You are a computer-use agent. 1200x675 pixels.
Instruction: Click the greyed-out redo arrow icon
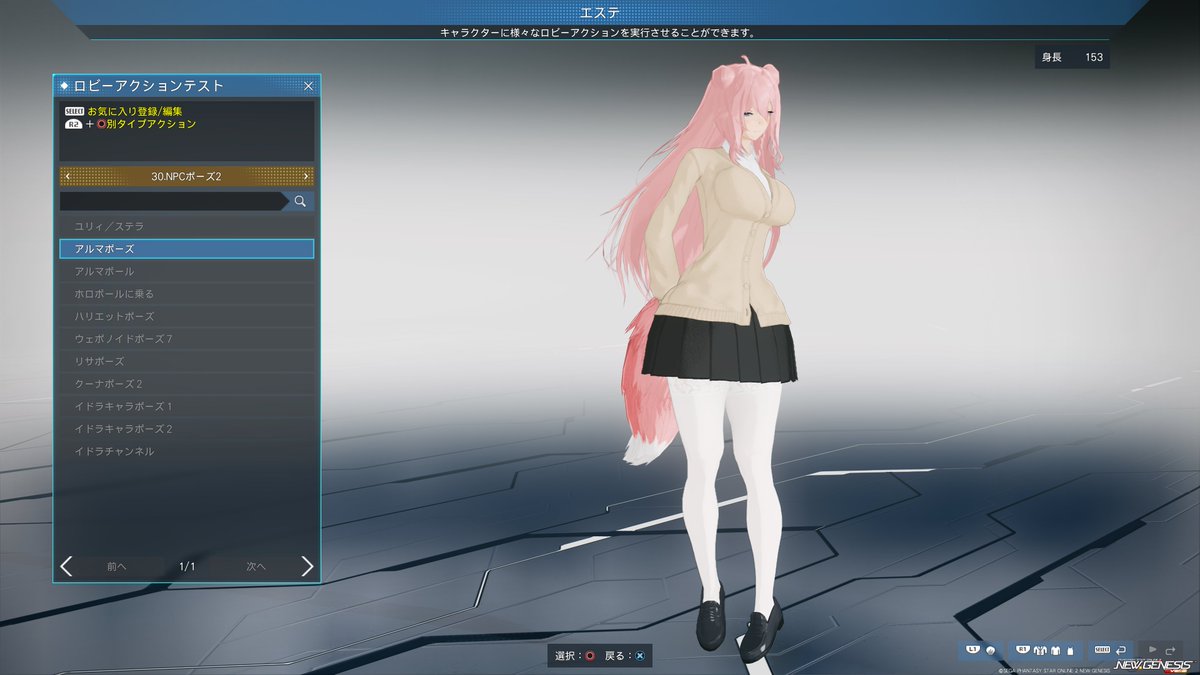click(1170, 650)
